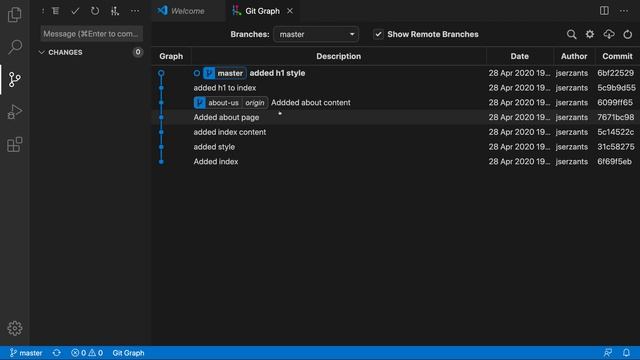Select commit 'Added about page'
Screen dimensions: 640x360
(227, 117)
